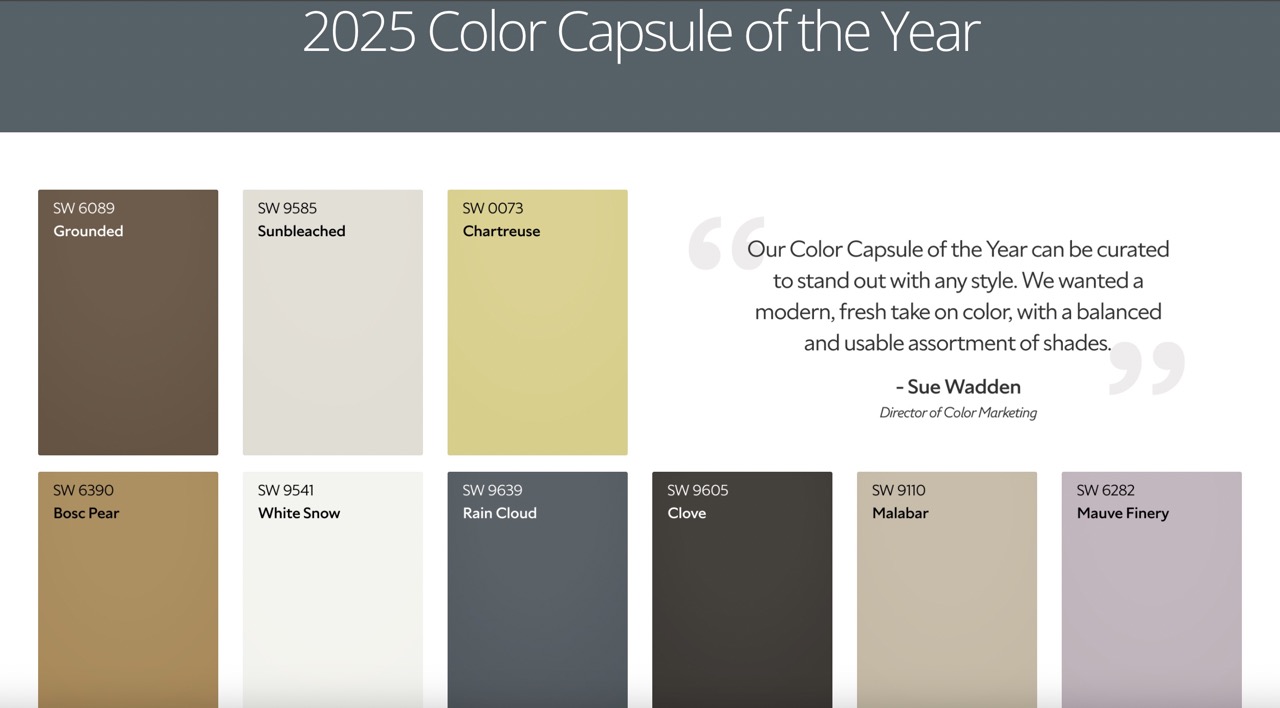Click the SW 6390 color code
The image size is (1280, 708).
point(83,490)
